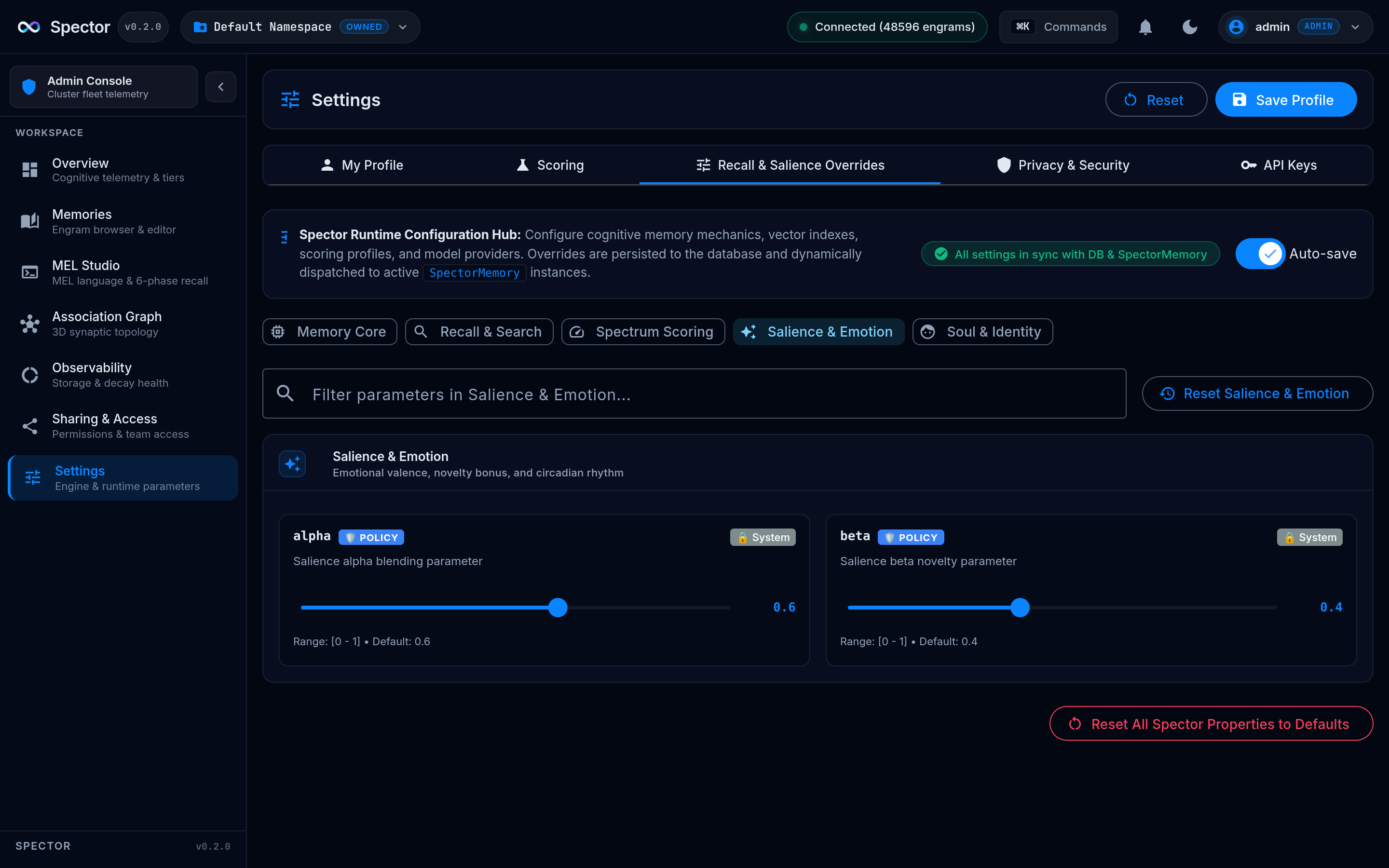
Task: Expand the Default Namespace dropdown
Action: tap(403, 27)
